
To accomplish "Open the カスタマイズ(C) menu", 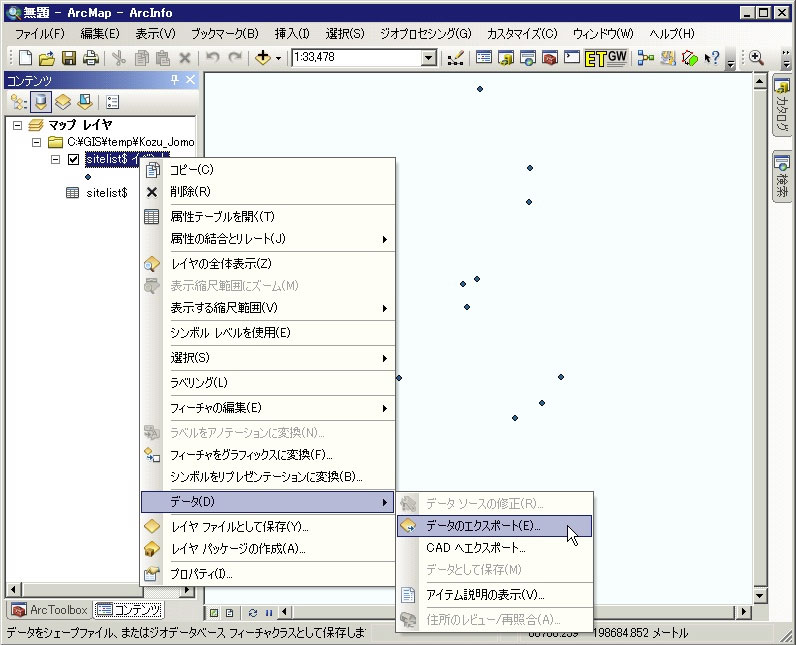I will (522, 34).
